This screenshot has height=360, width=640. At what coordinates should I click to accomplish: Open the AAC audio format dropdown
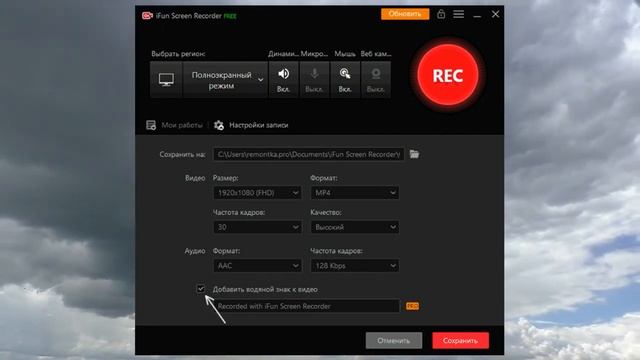257,266
